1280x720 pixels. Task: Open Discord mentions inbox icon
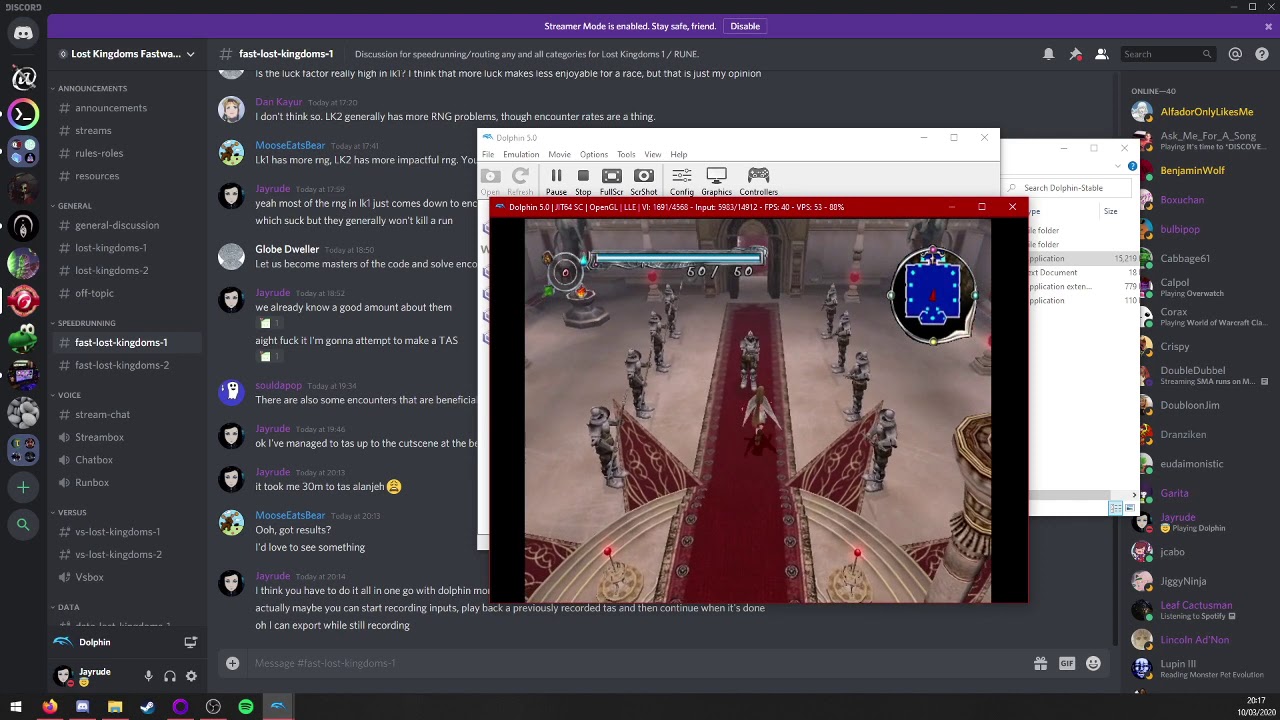coord(1235,54)
